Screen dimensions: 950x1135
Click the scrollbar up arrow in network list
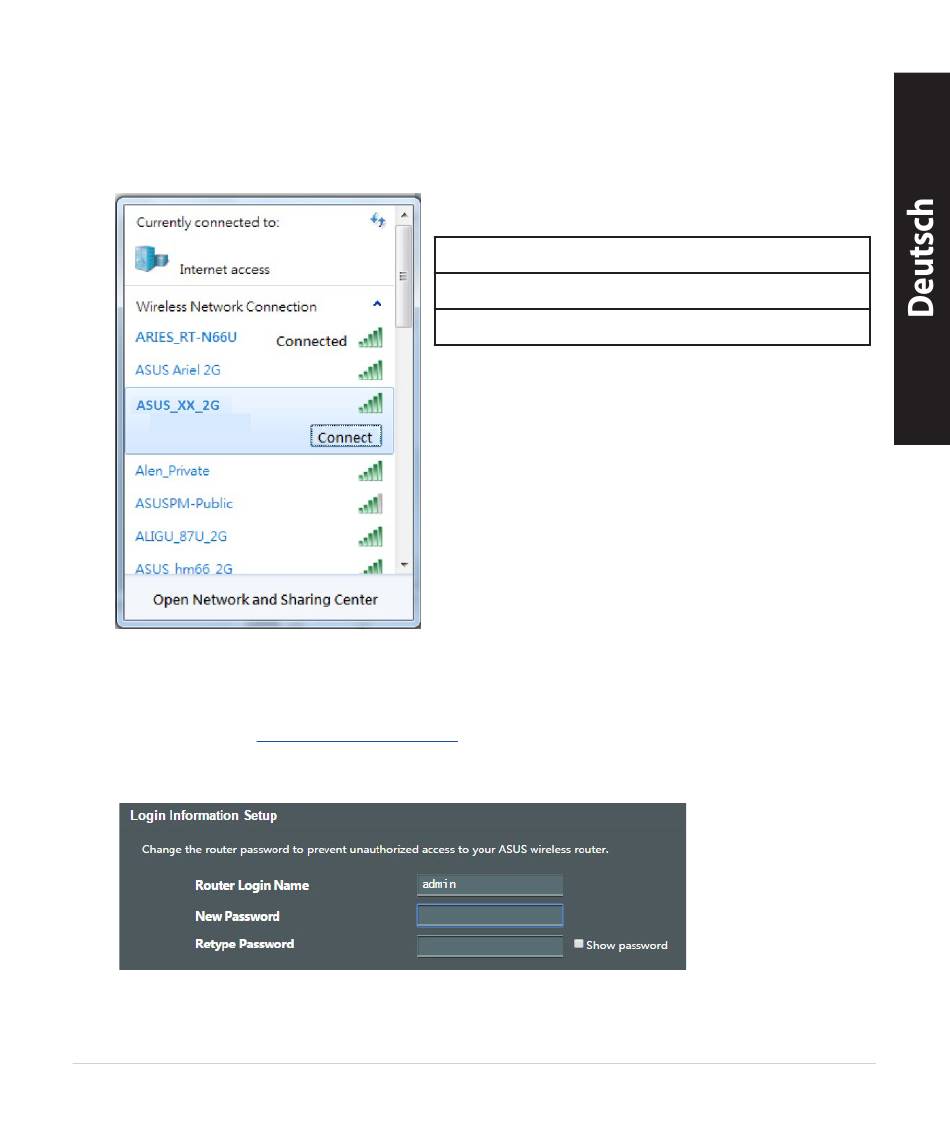click(404, 215)
